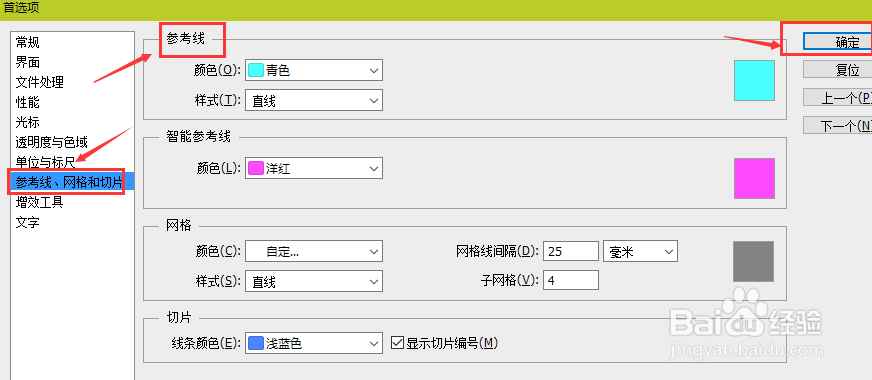872x380 pixels.
Task: Toggle 显示切片编号 checkbox
Action: pos(397,343)
